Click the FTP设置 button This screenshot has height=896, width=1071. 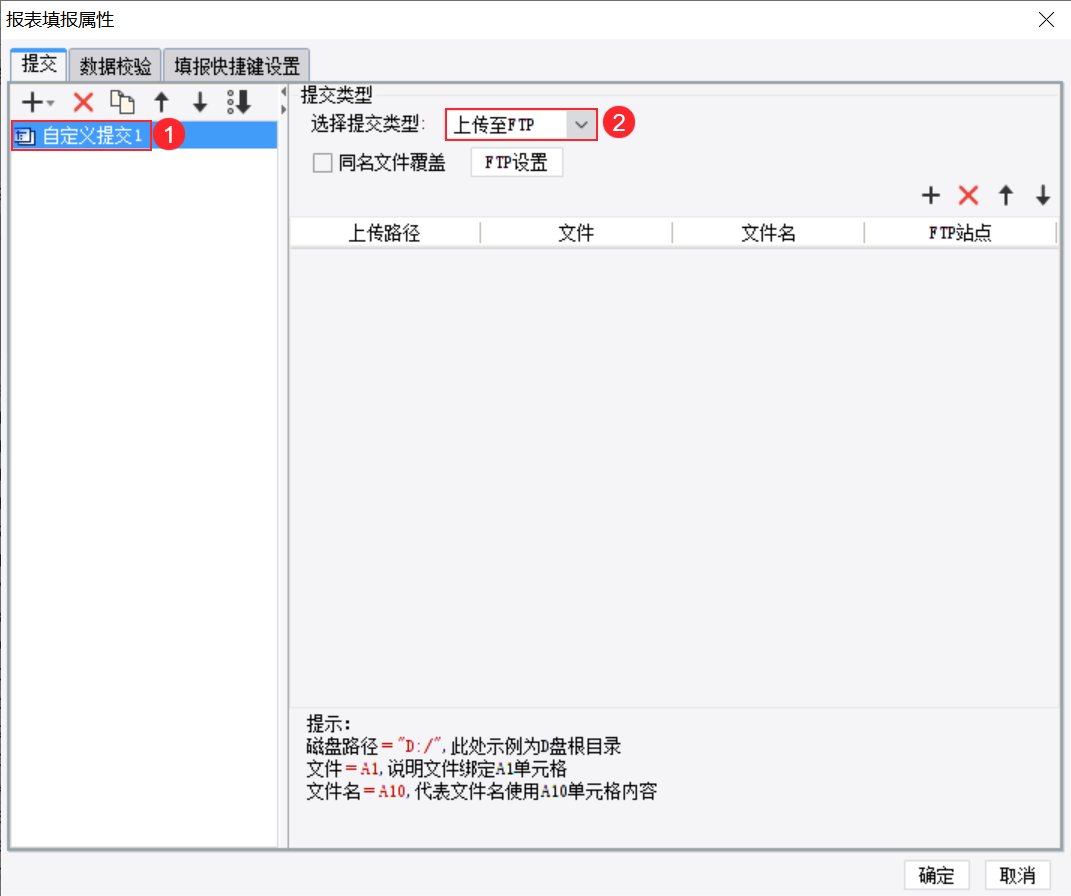click(516, 163)
